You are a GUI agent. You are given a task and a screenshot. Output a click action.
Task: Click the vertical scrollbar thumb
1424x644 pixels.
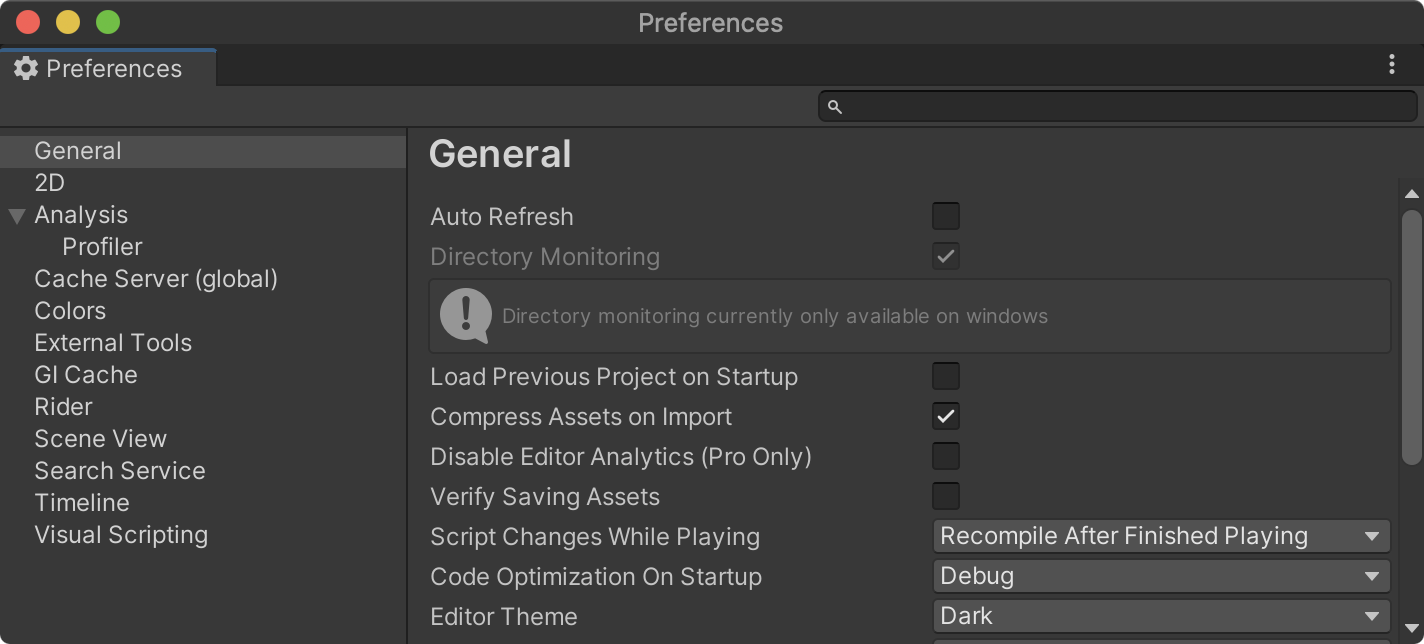tap(1412, 336)
